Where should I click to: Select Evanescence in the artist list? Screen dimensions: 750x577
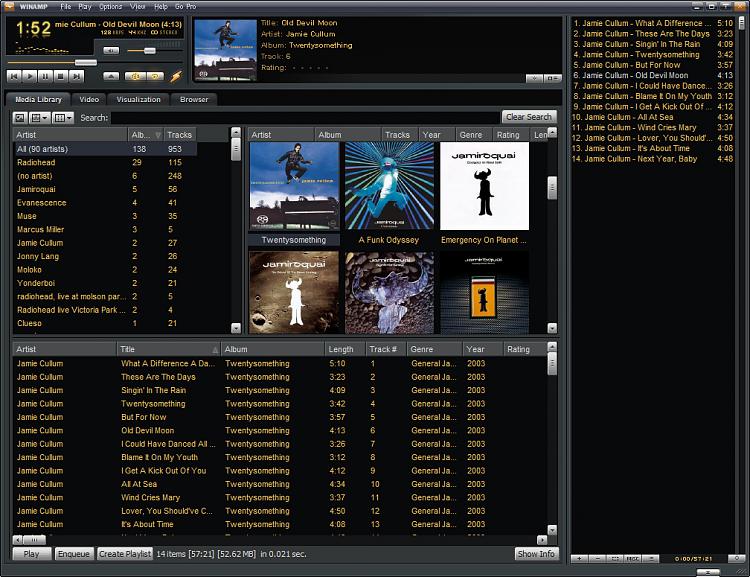pyautogui.click(x=105, y=203)
